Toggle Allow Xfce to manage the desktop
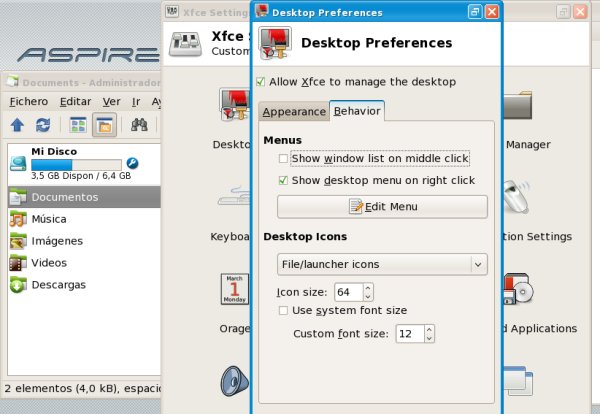600x414 pixels. pos(262,82)
